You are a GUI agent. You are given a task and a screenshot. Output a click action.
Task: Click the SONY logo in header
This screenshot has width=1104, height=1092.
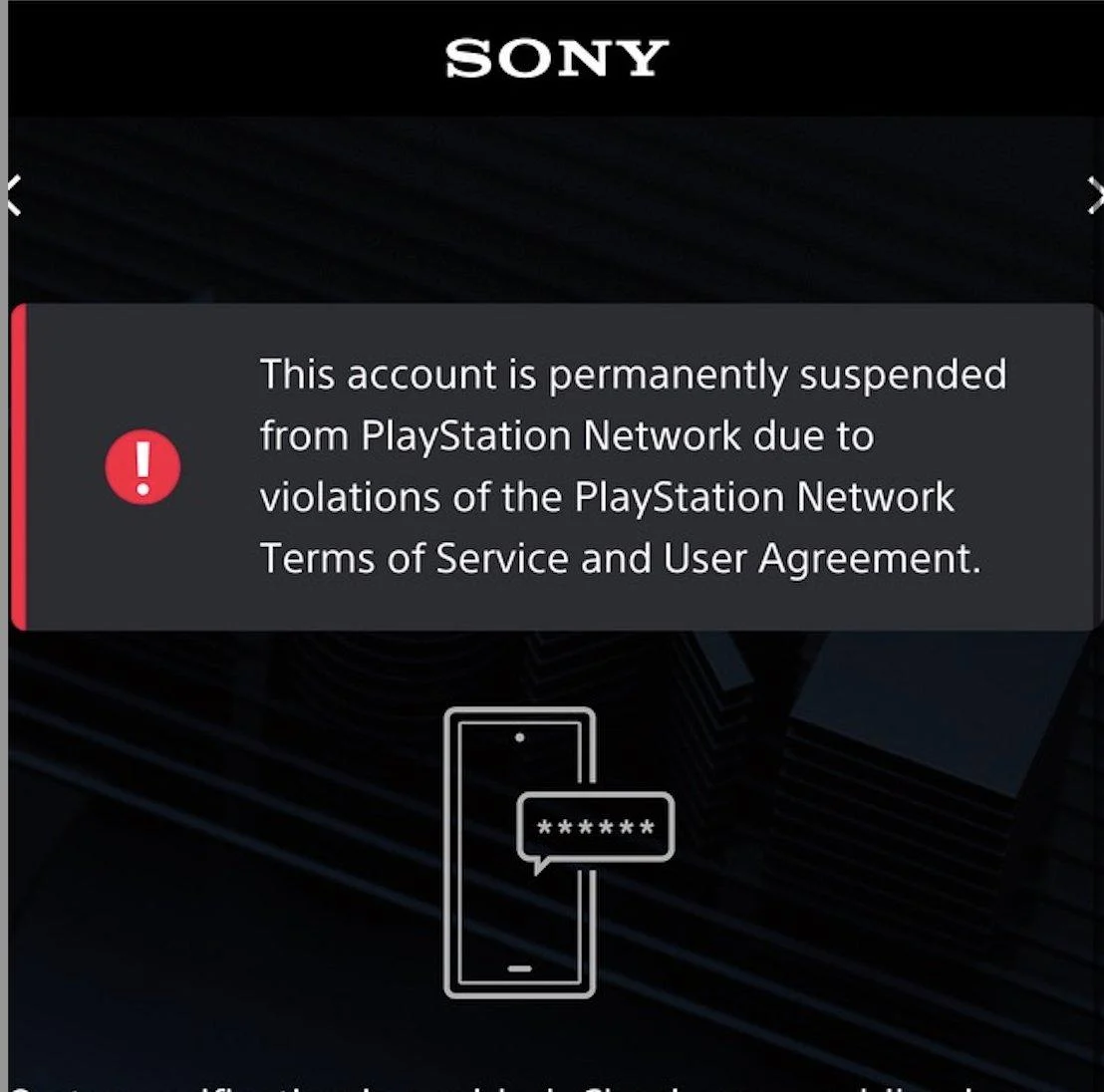tap(556, 59)
